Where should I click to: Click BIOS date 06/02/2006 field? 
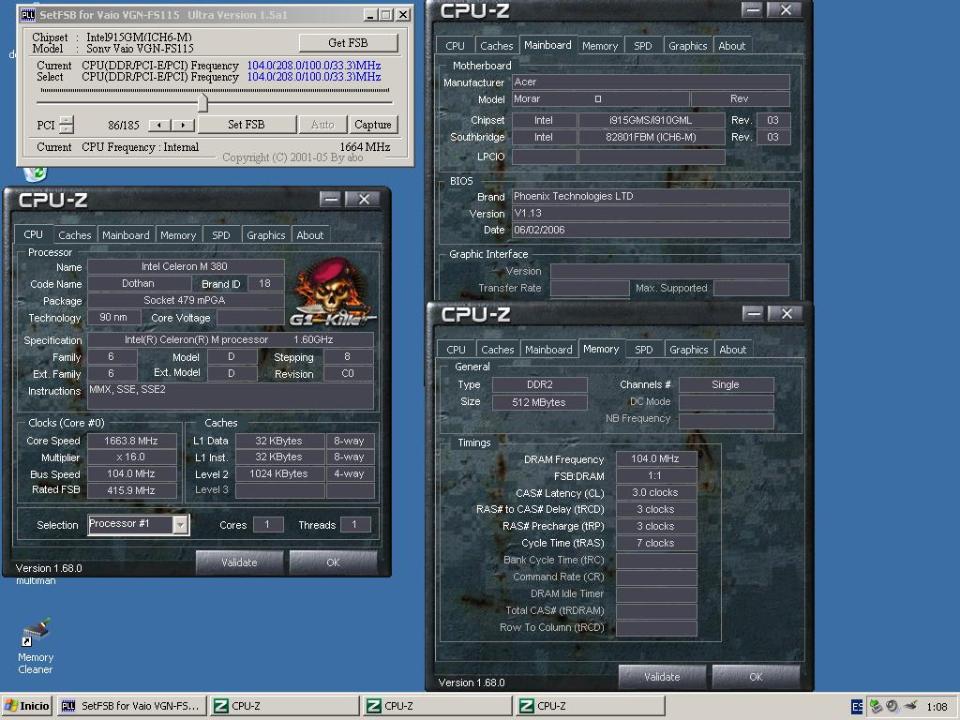650,230
